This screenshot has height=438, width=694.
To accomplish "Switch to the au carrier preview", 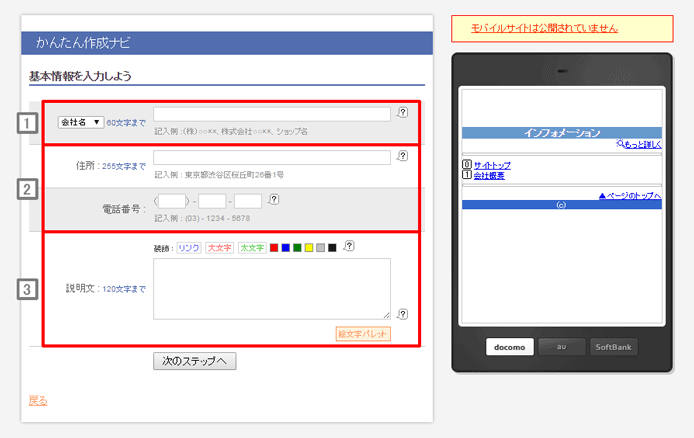I will pyautogui.click(x=561, y=348).
